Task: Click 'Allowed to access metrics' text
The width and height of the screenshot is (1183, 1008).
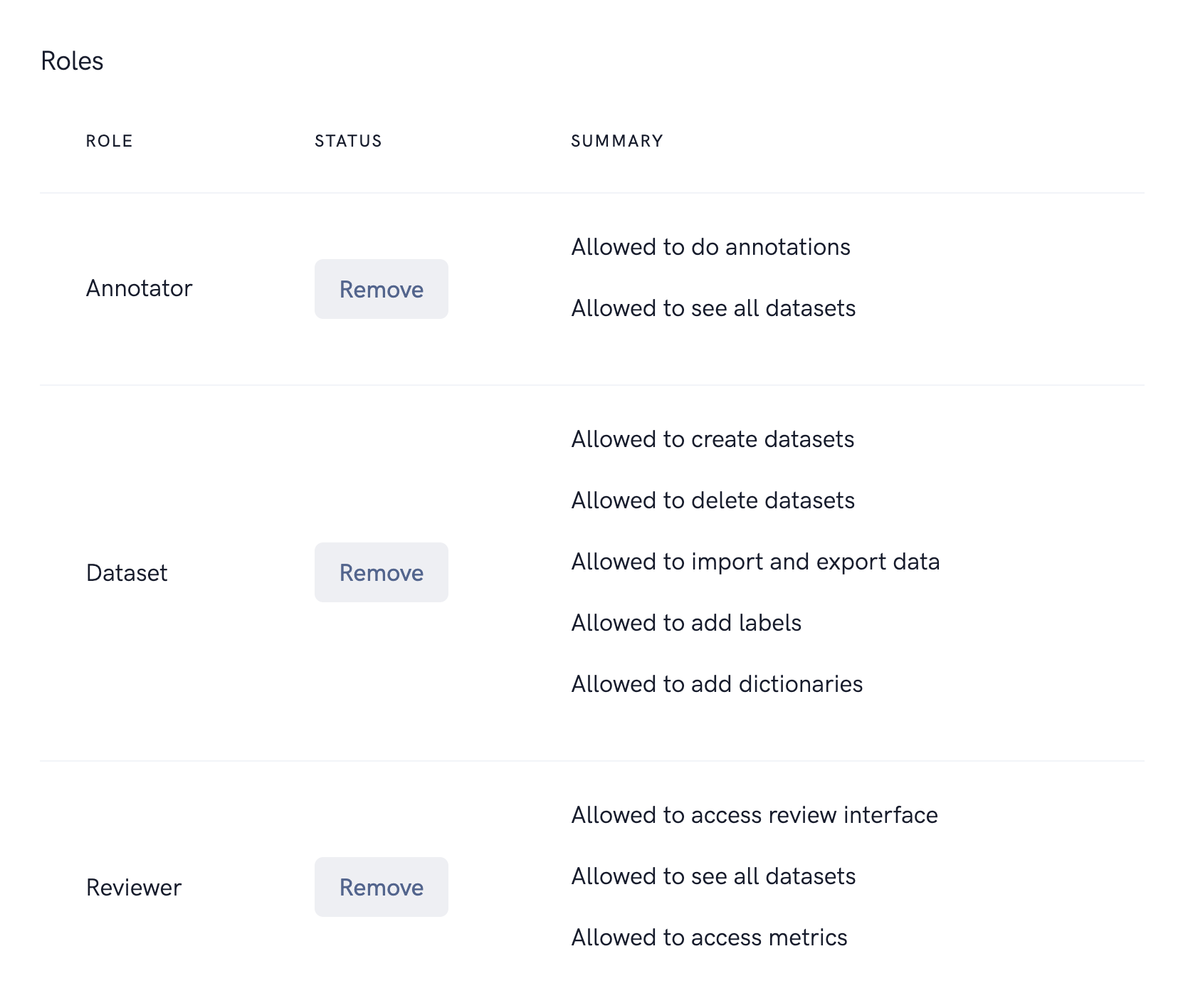Action: click(x=710, y=938)
